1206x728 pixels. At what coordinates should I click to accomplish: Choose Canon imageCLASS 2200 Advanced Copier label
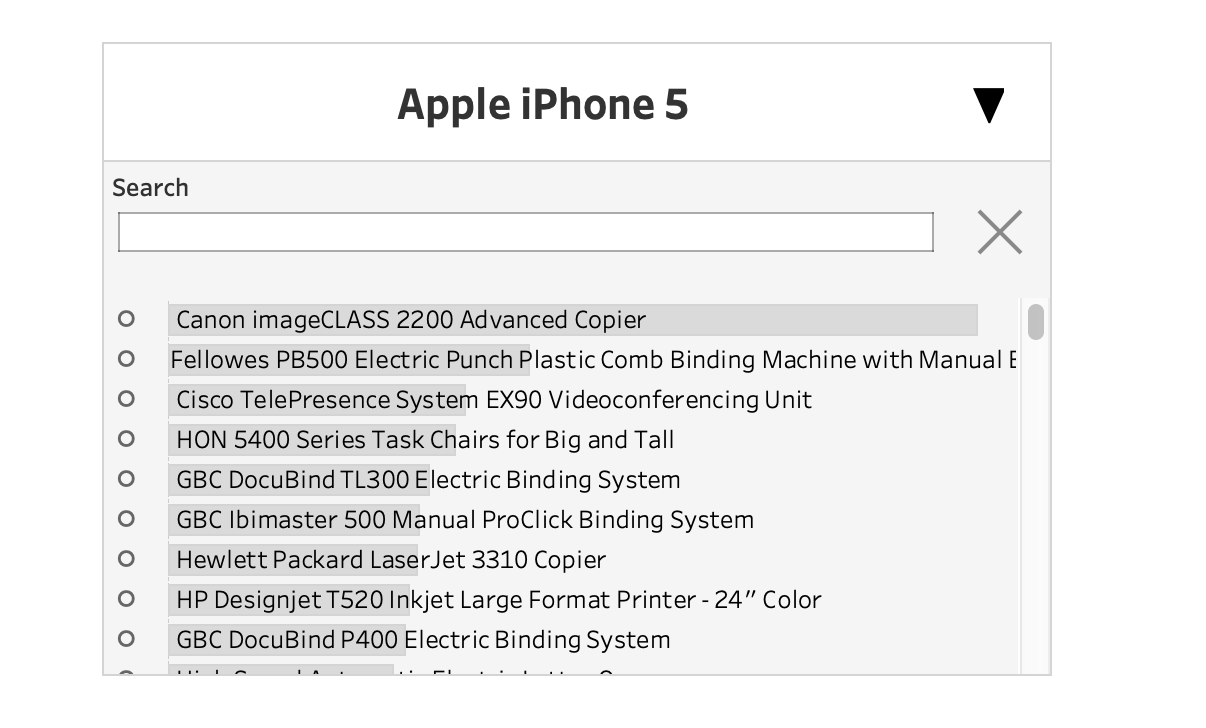[411, 320]
